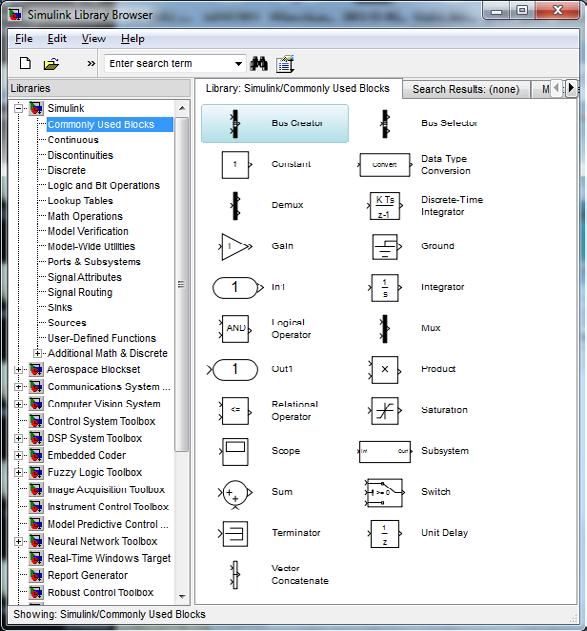The height and width of the screenshot is (631, 587).
Task: Click the binoculars search icon
Action: click(259, 64)
